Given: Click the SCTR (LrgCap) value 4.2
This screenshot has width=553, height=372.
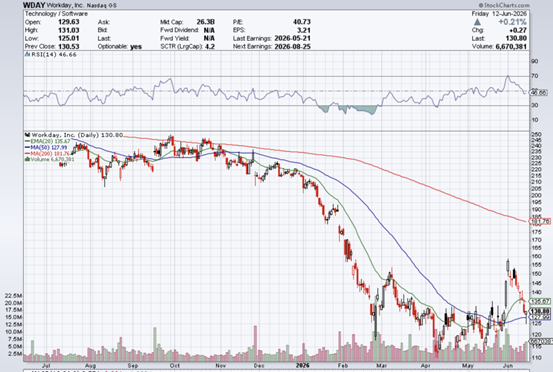Looking at the screenshot, I should [x=209, y=46].
